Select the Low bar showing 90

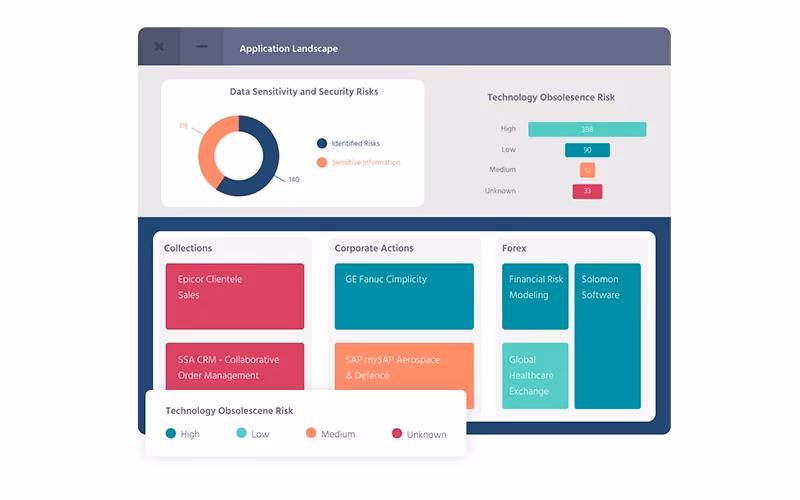point(587,150)
